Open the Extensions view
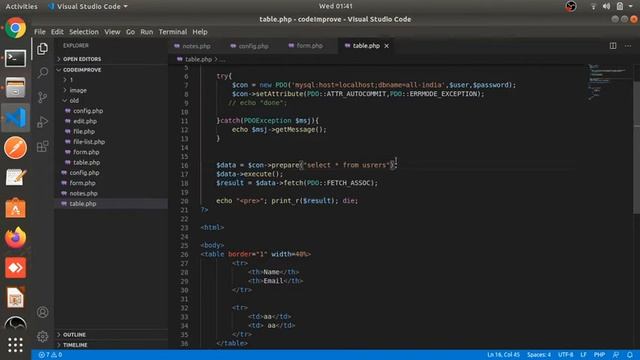640x360 pixels. 42,146
